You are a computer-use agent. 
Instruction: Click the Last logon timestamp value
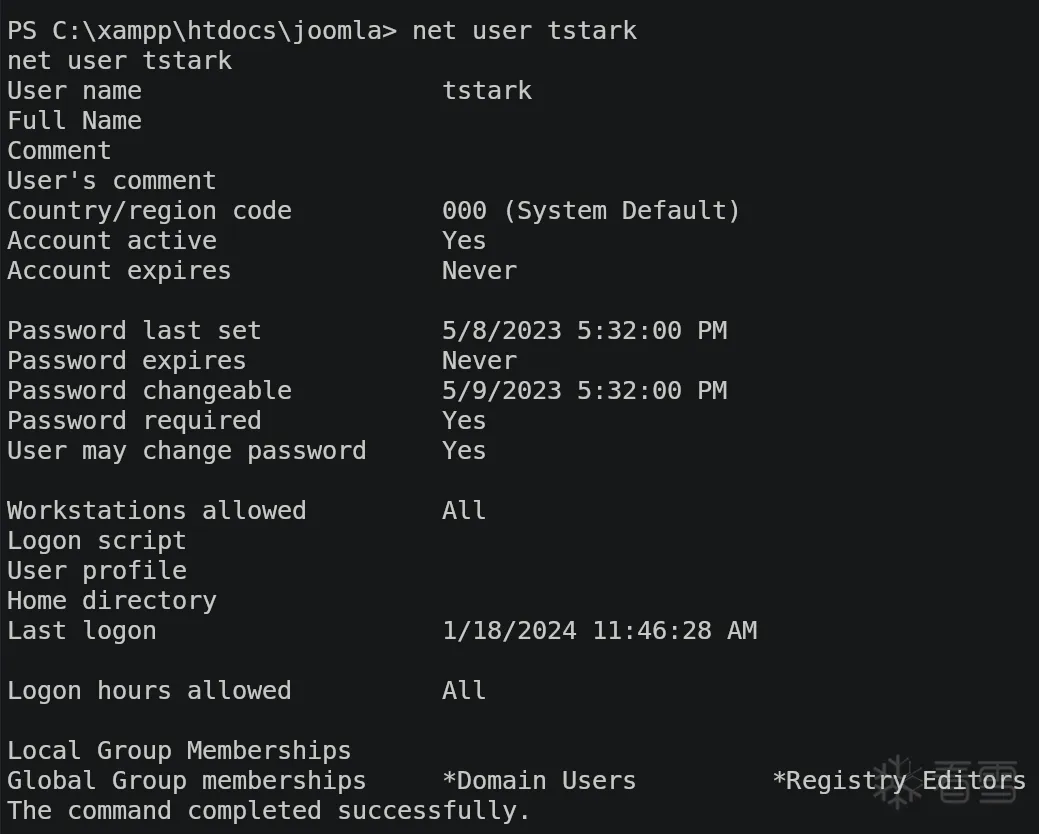pos(599,630)
